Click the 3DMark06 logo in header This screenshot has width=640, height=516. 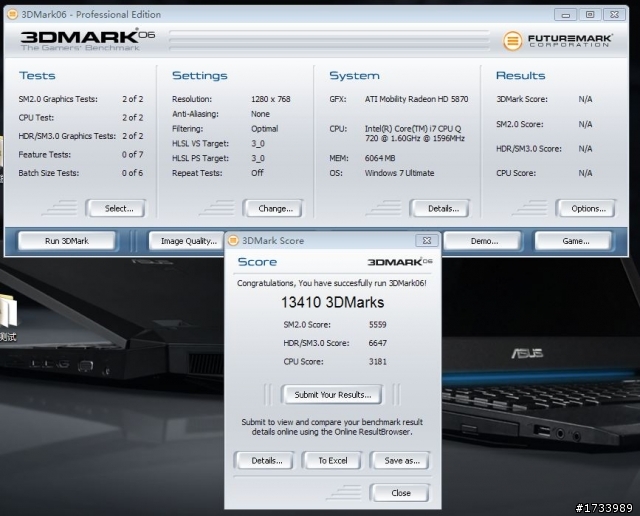[88, 39]
